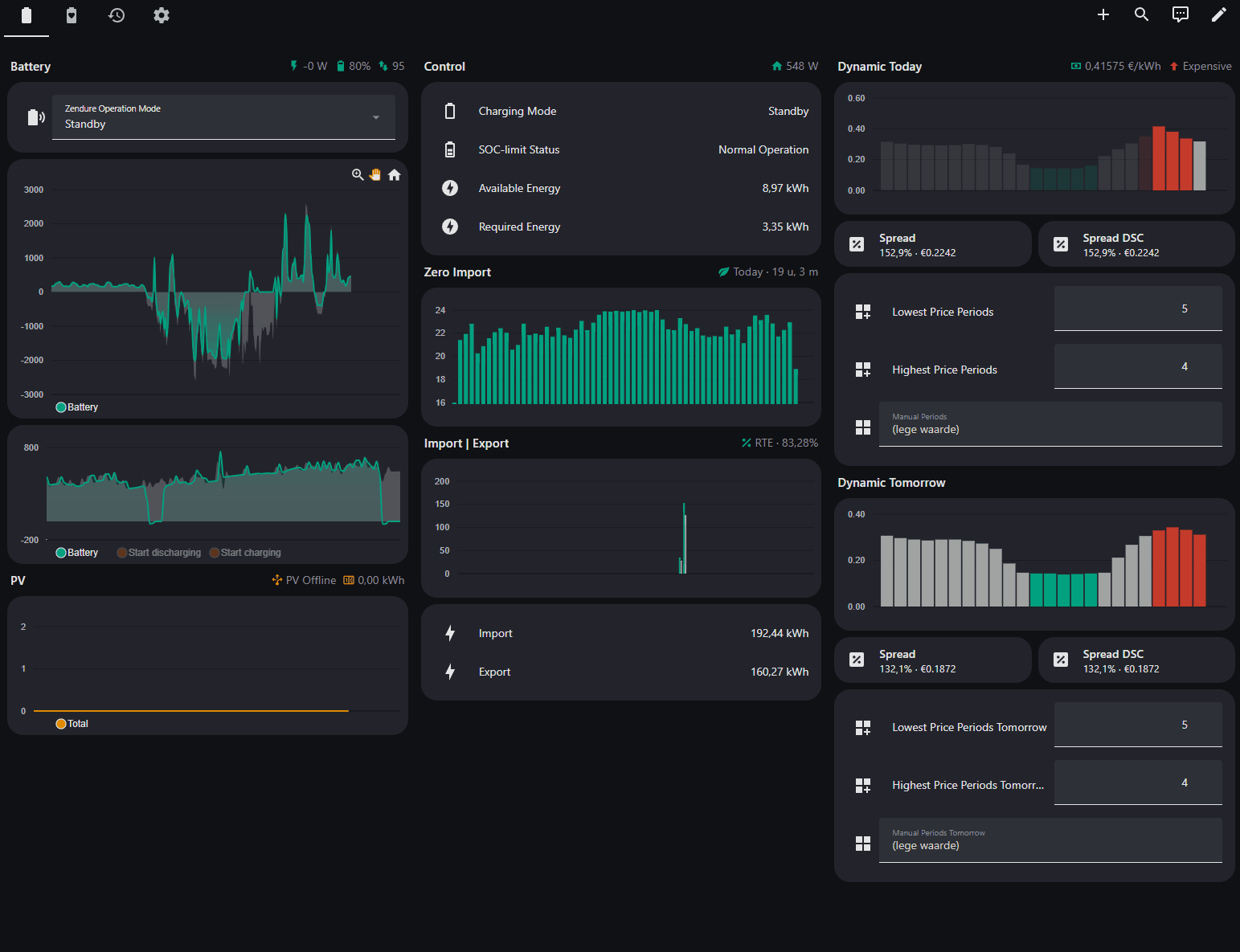The width and height of the screenshot is (1240, 952).
Task: Open the assistant chat icon
Action: 1181,14
